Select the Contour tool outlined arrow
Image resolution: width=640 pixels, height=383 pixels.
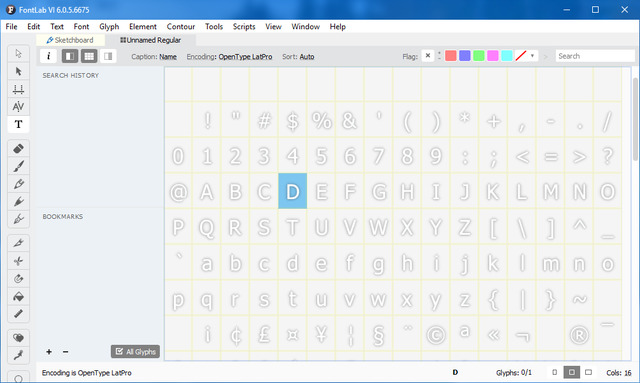click(18, 53)
